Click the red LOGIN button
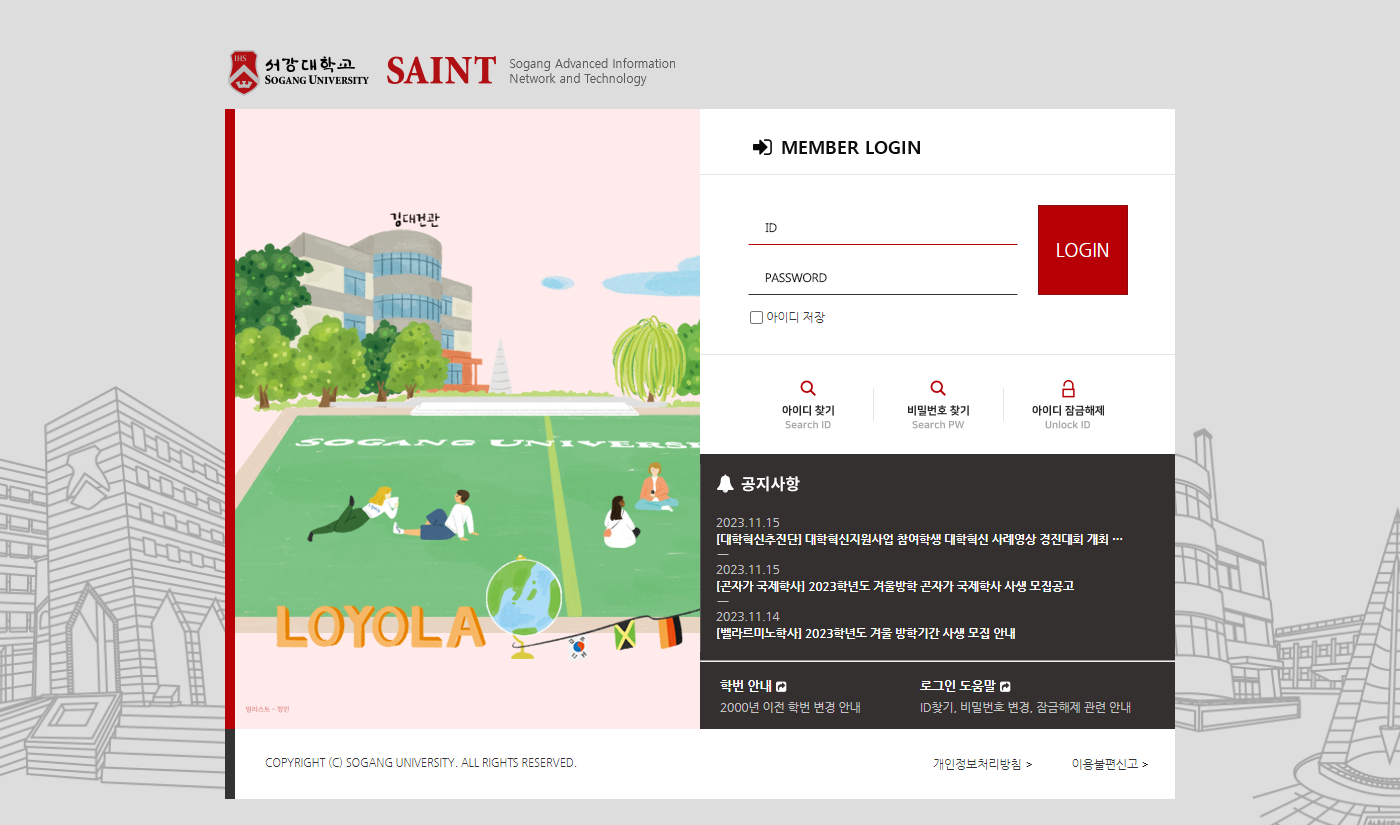 click(1083, 250)
